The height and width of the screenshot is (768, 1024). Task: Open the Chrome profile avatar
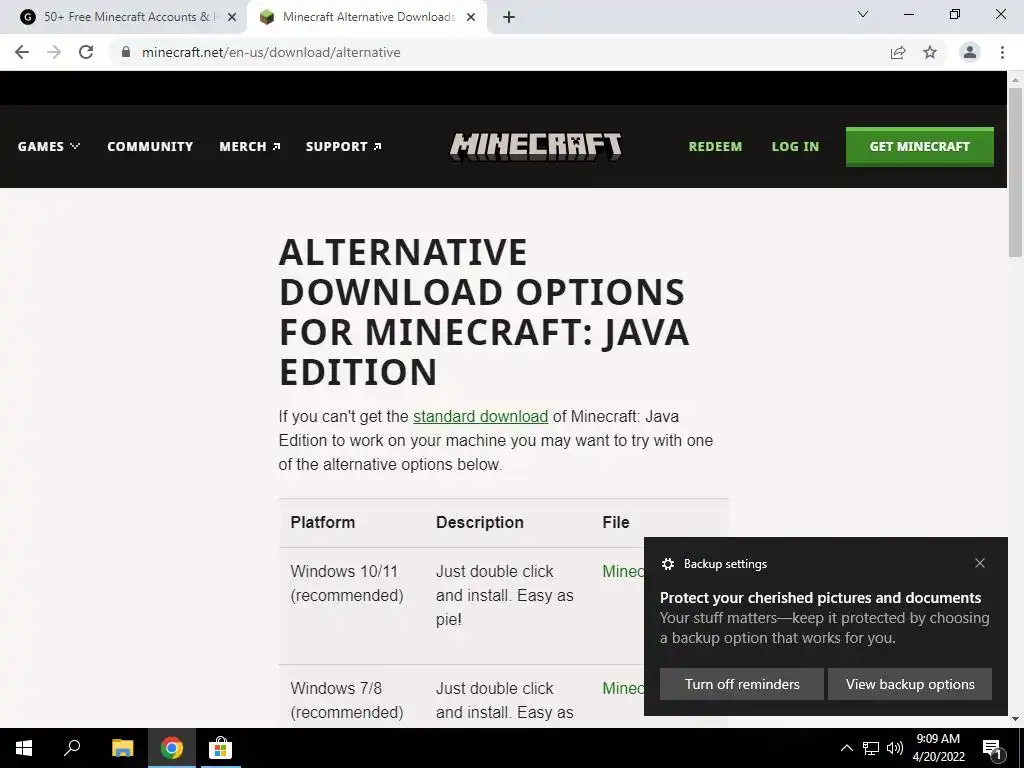(970, 52)
